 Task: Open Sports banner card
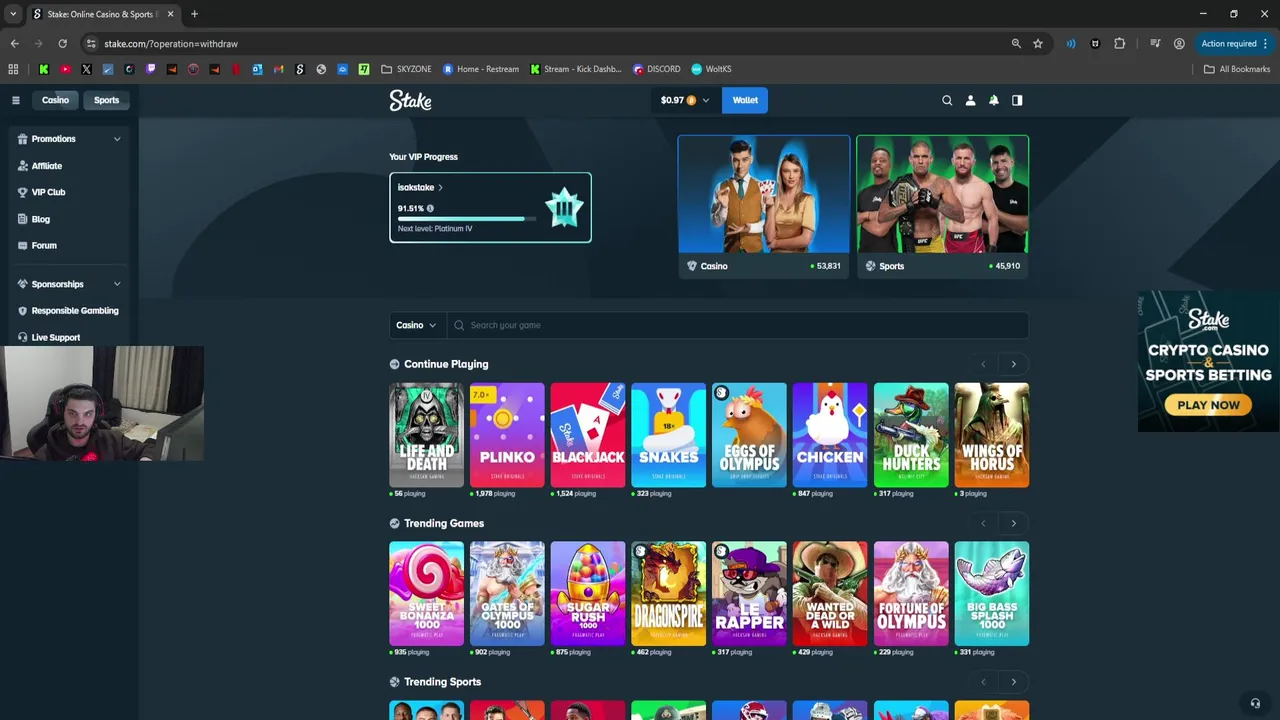942,206
